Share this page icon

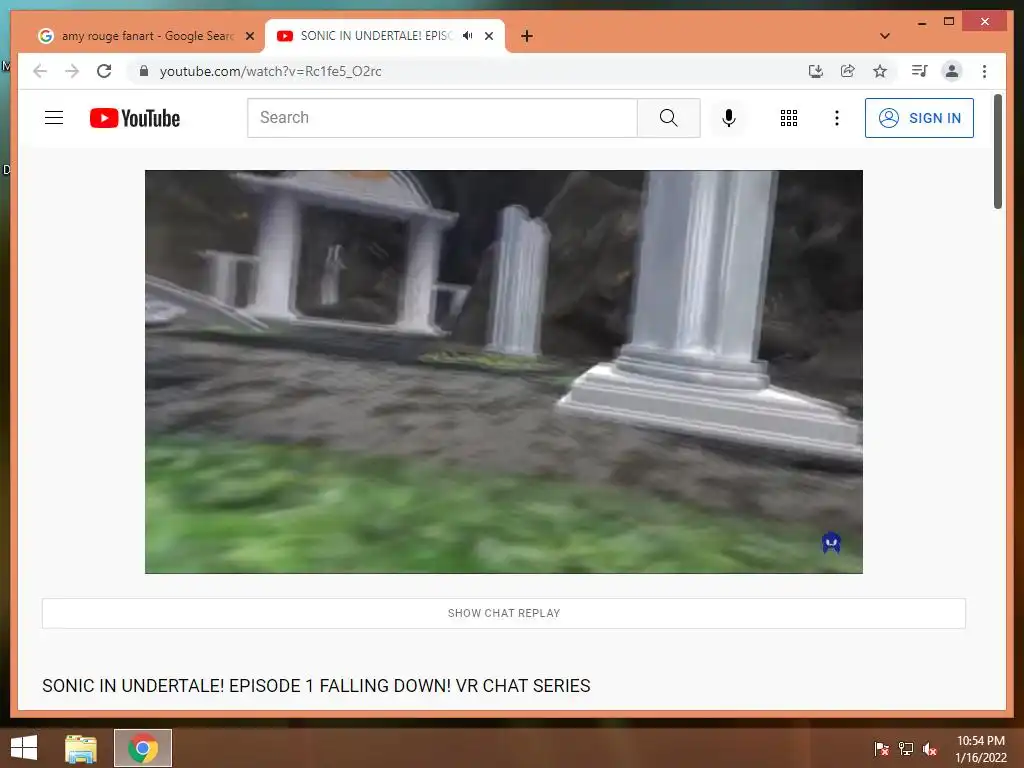(848, 71)
